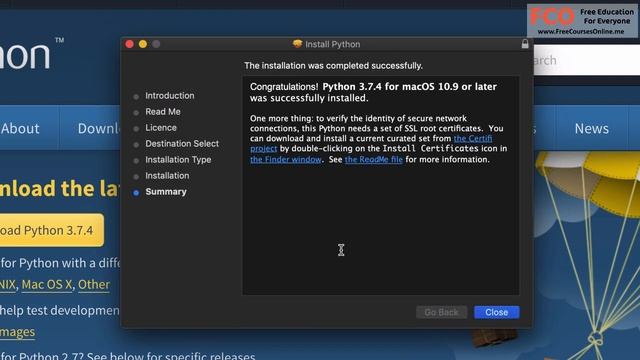The height and width of the screenshot is (360, 640).
Task: Click the Python logo on the website
Action: pos(31,53)
